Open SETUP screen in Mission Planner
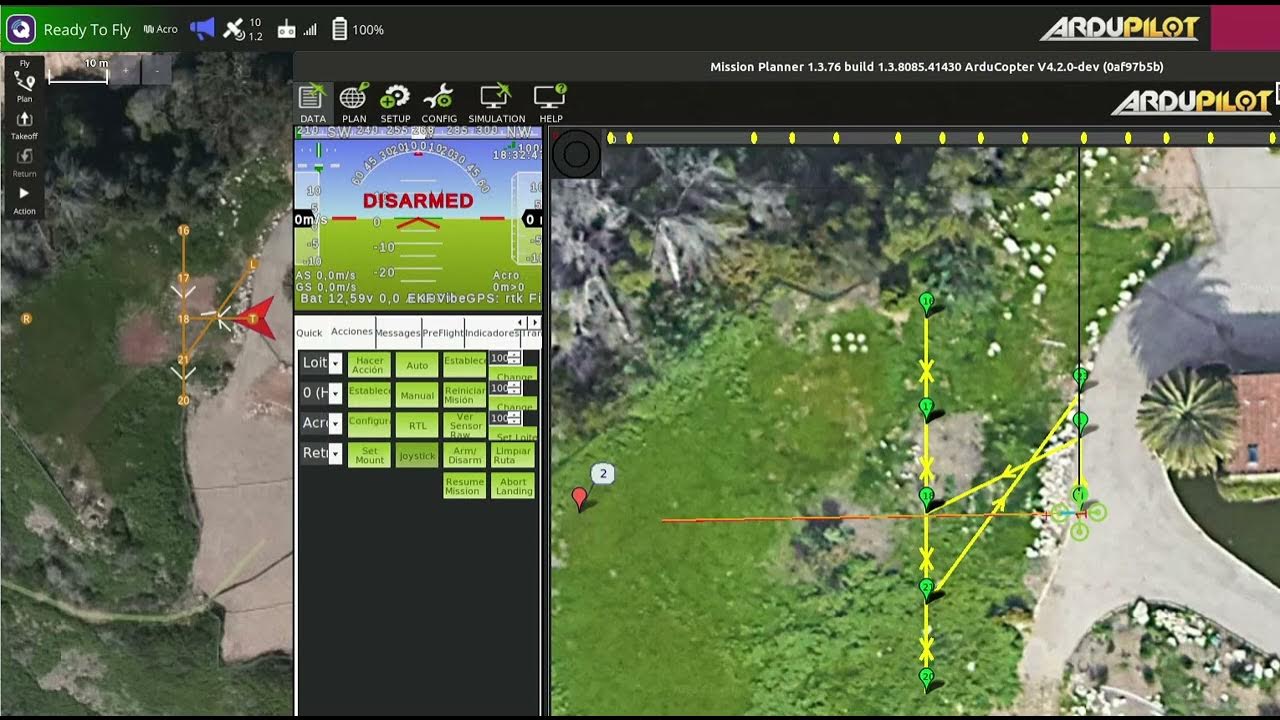 click(395, 103)
